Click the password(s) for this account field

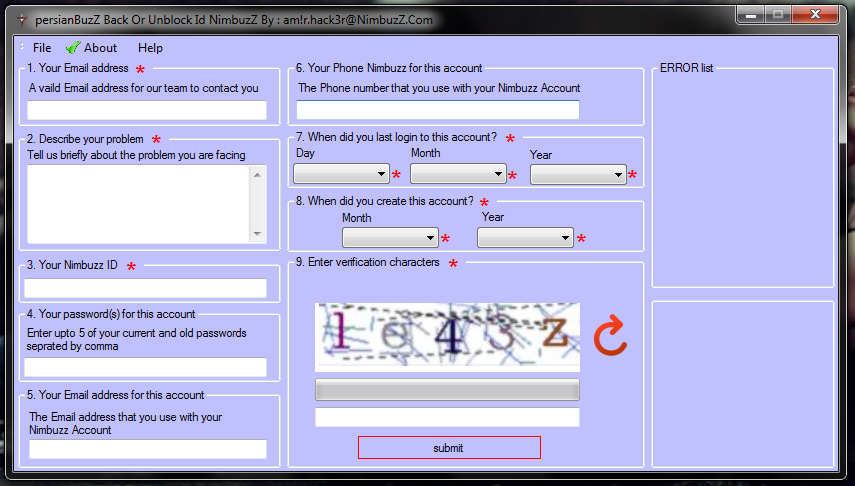click(x=145, y=367)
